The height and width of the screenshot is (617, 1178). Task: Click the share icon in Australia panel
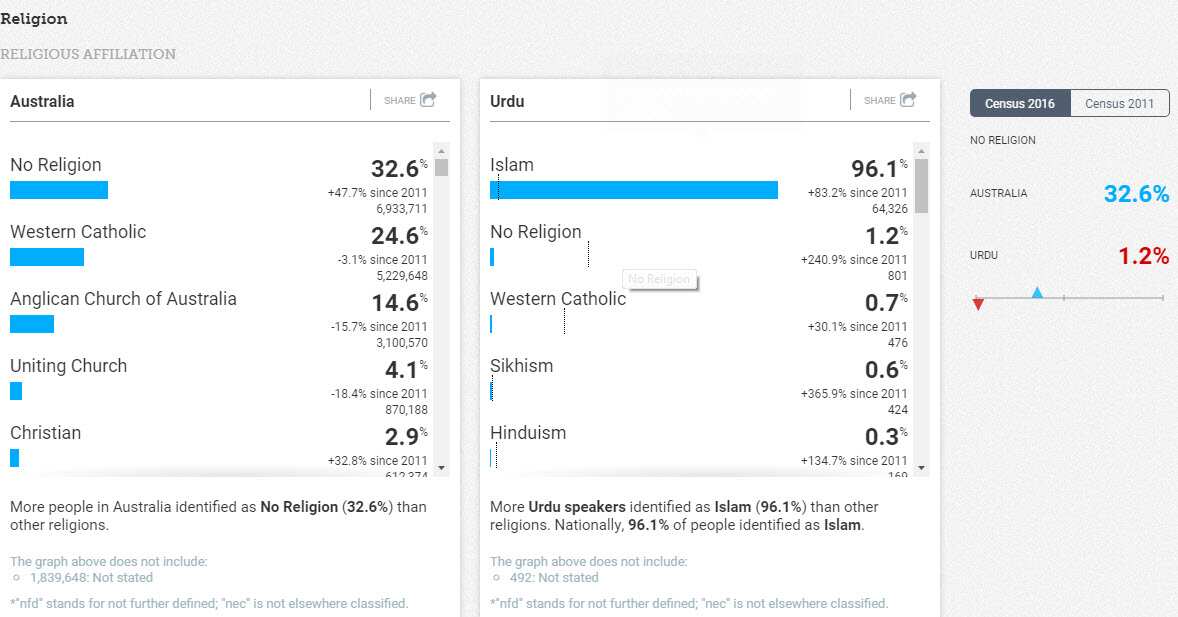[428, 100]
